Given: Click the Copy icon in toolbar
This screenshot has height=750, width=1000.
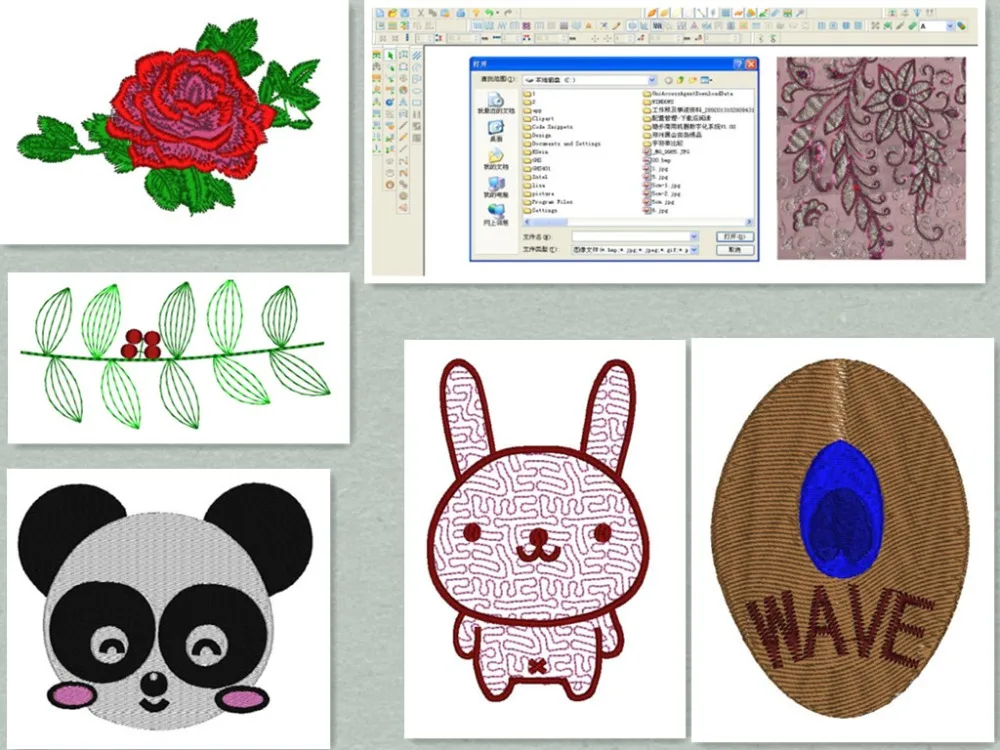Looking at the screenshot, I should [433, 13].
